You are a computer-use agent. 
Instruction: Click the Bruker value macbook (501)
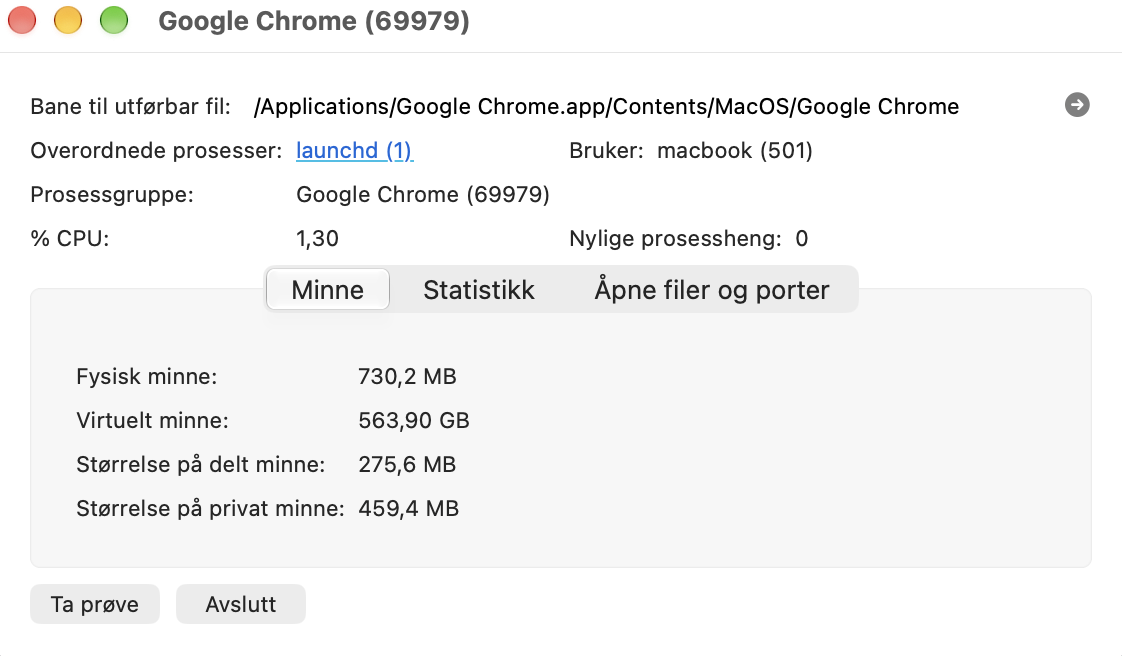[x=735, y=150]
